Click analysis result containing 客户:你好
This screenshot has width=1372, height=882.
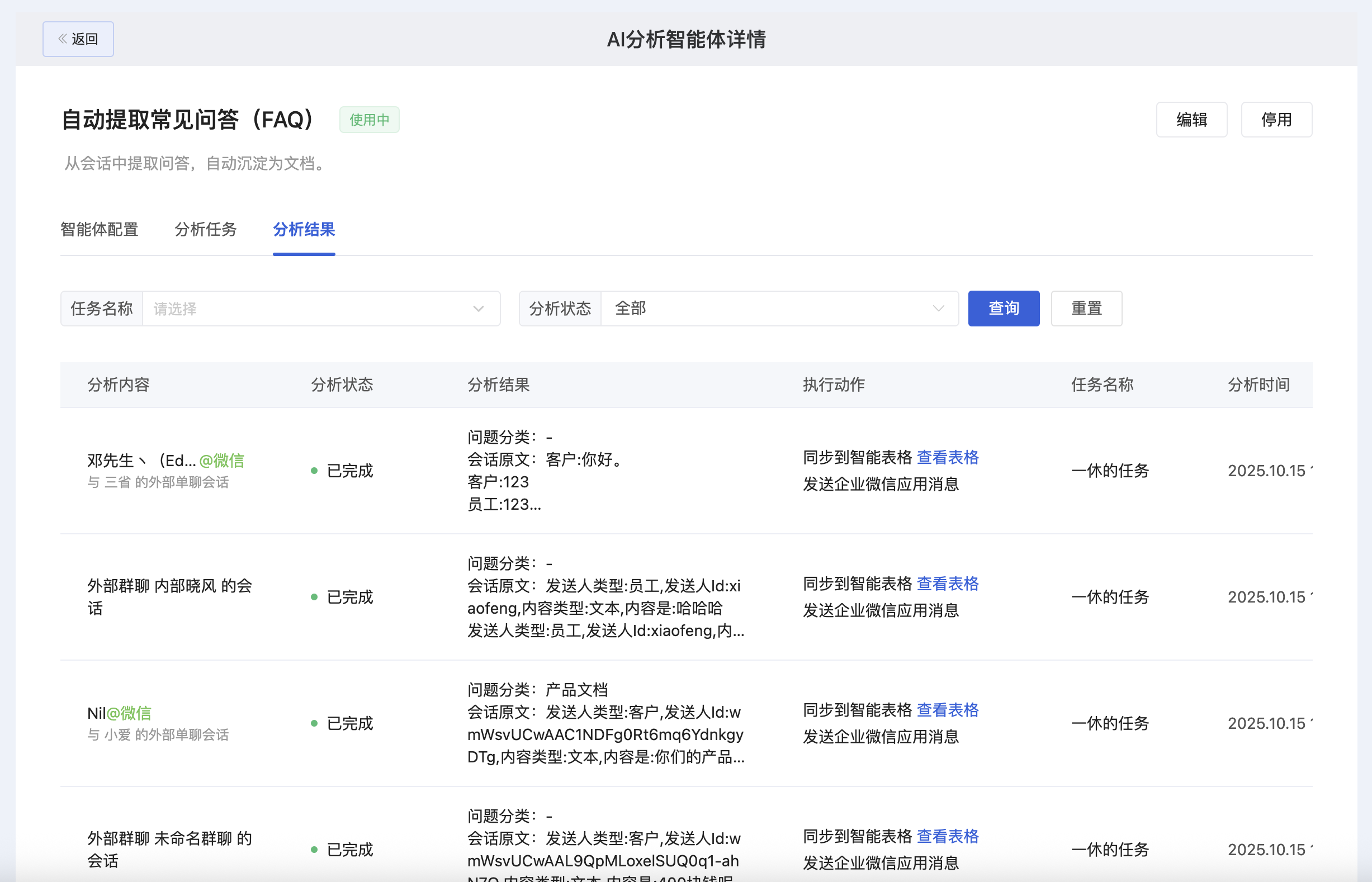pyautogui.click(x=544, y=471)
